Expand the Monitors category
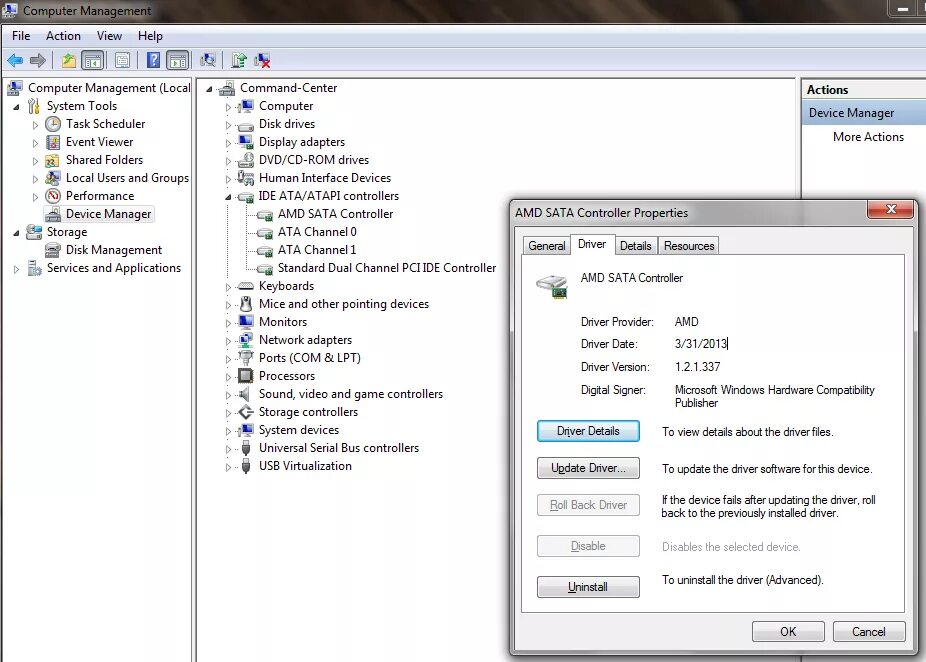 pos(229,323)
